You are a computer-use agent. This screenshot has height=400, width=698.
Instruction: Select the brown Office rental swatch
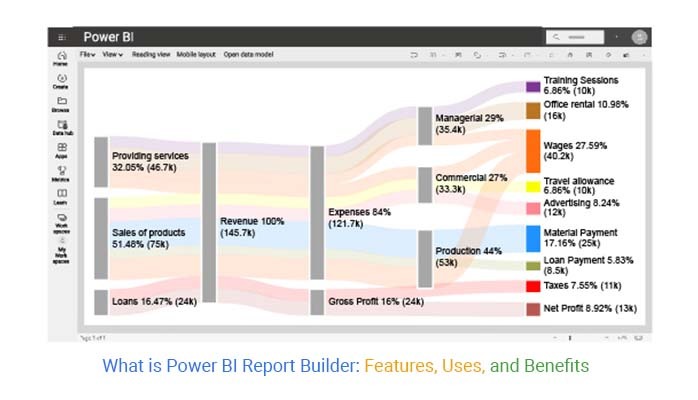(x=533, y=111)
